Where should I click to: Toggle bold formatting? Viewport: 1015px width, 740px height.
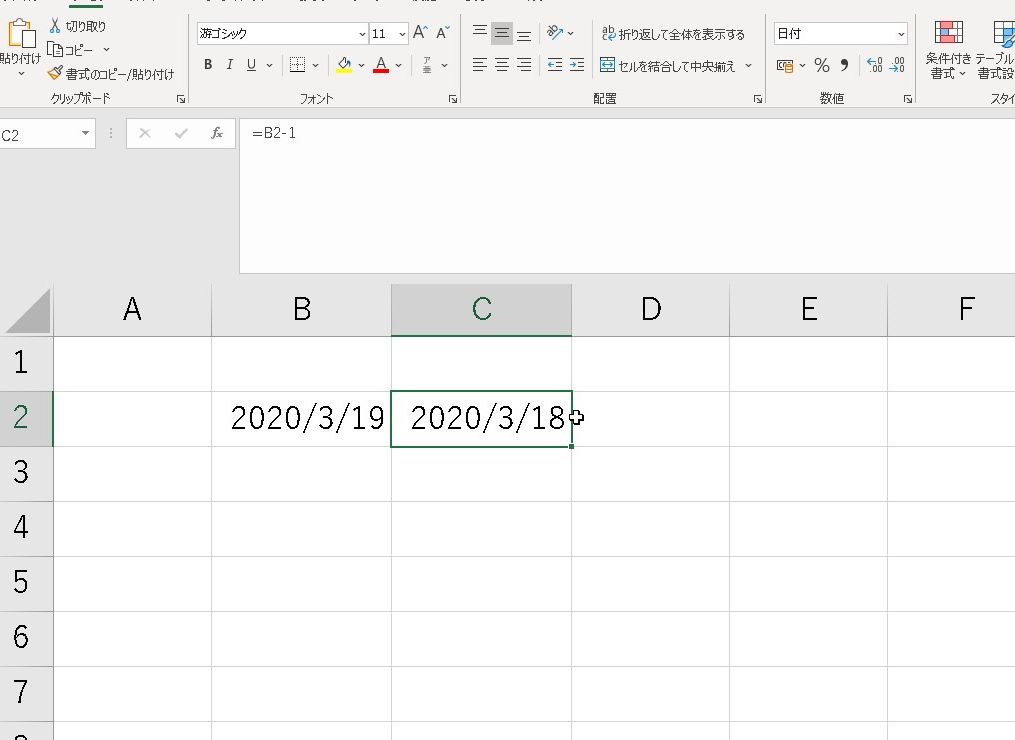coord(208,66)
